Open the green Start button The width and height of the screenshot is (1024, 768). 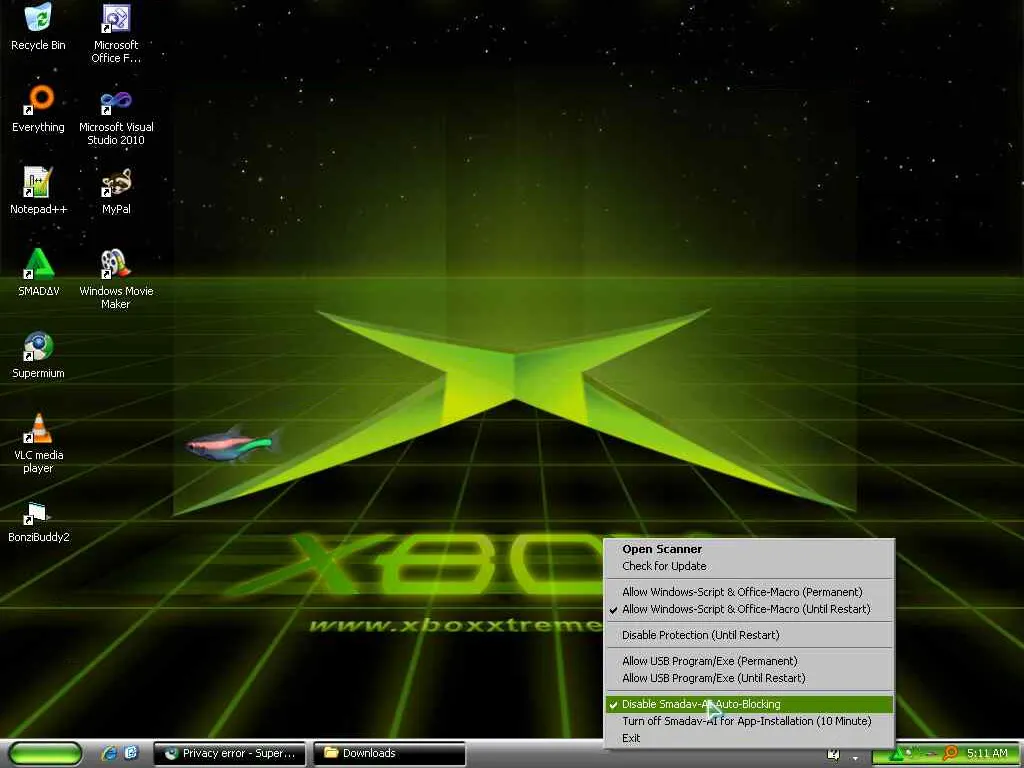click(x=46, y=754)
